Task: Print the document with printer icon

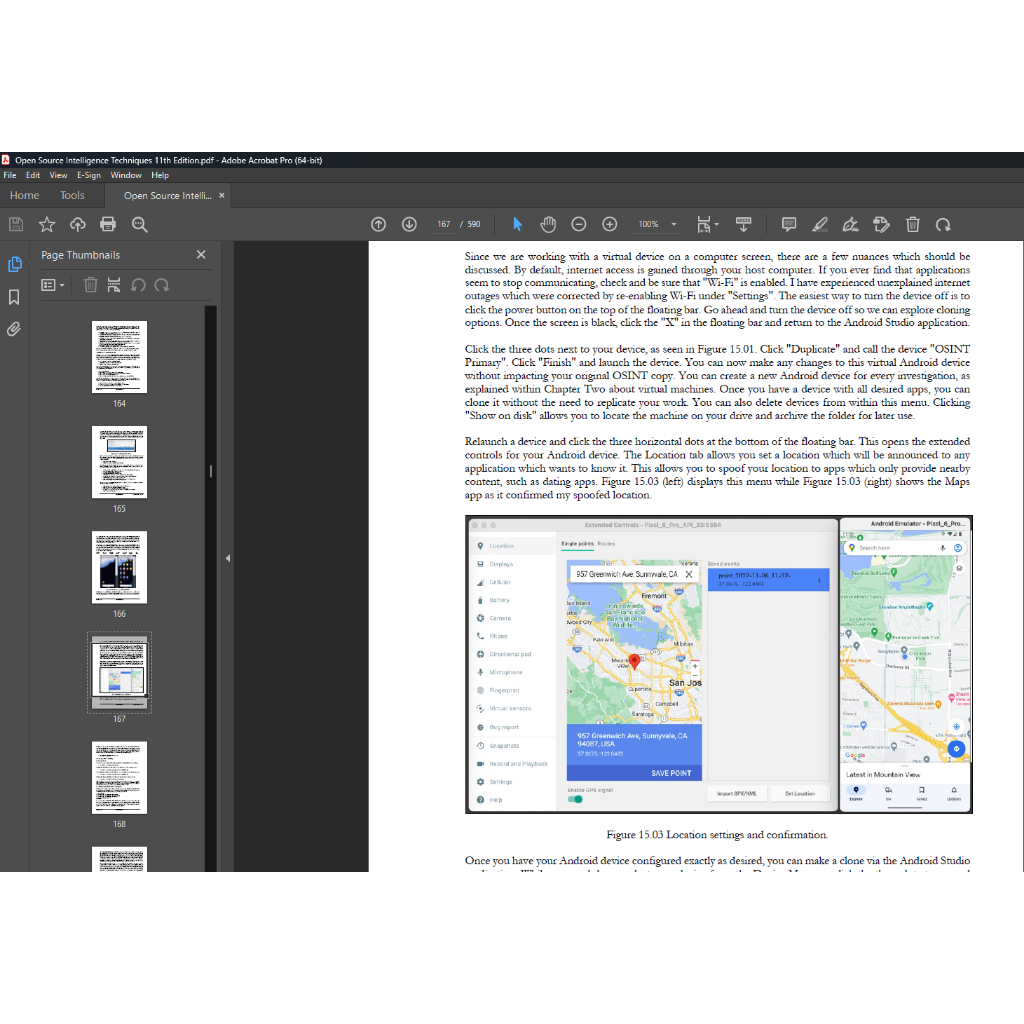Action: pos(108,224)
